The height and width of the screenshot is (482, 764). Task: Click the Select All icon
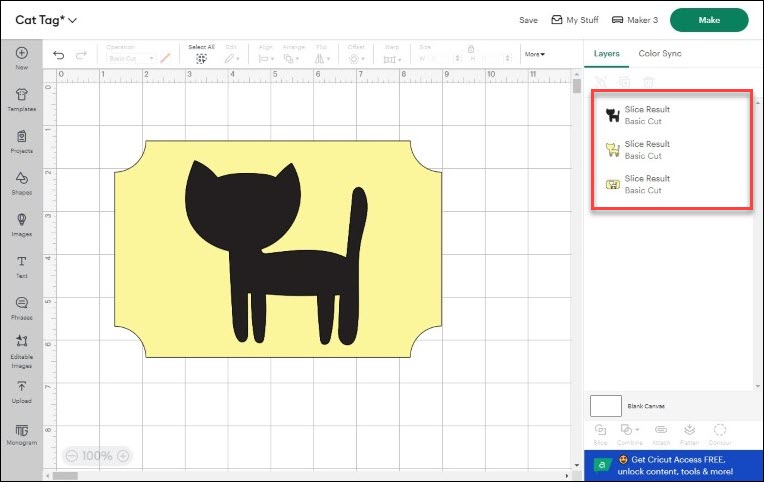201,58
